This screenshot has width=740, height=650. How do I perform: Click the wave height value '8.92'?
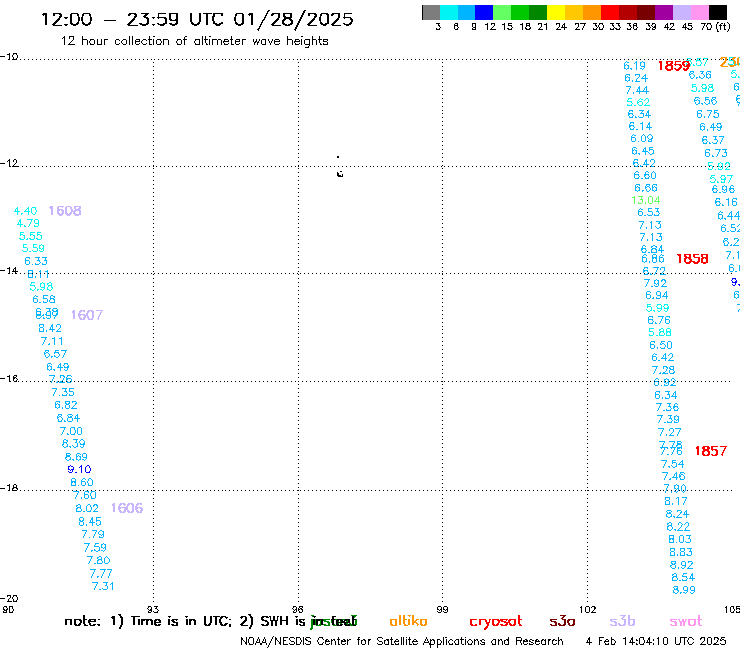pyautogui.click(x=681, y=565)
